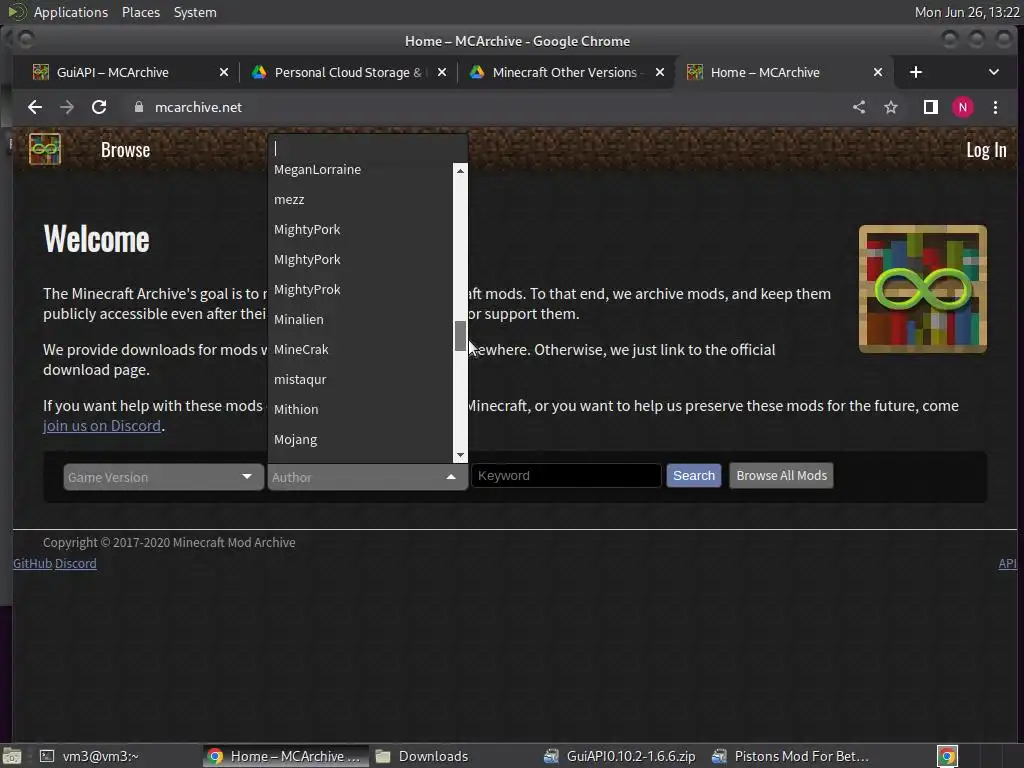Open a new browser tab
Viewport: 1024px width, 768px height.
[916, 72]
